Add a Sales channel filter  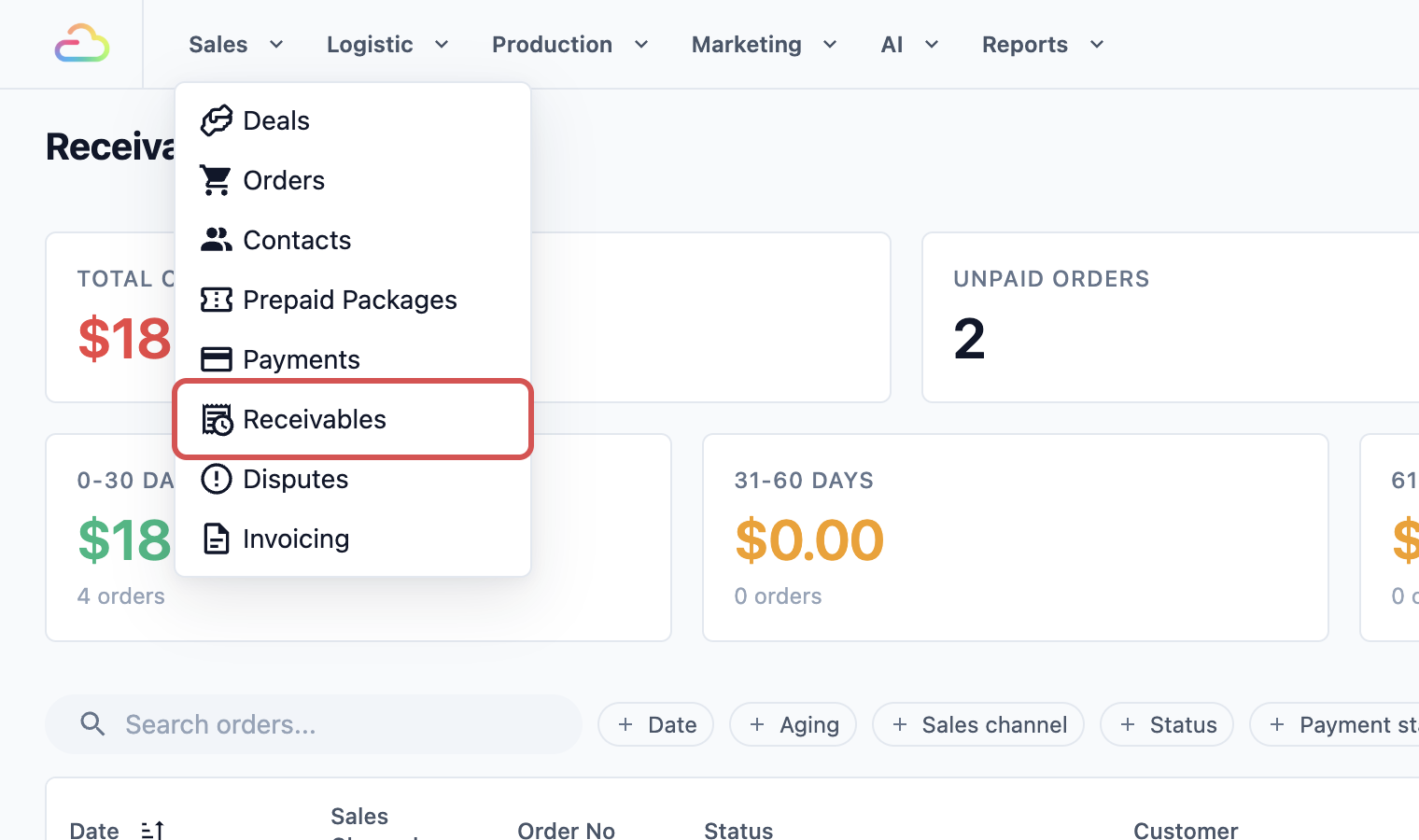click(x=978, y=724)
